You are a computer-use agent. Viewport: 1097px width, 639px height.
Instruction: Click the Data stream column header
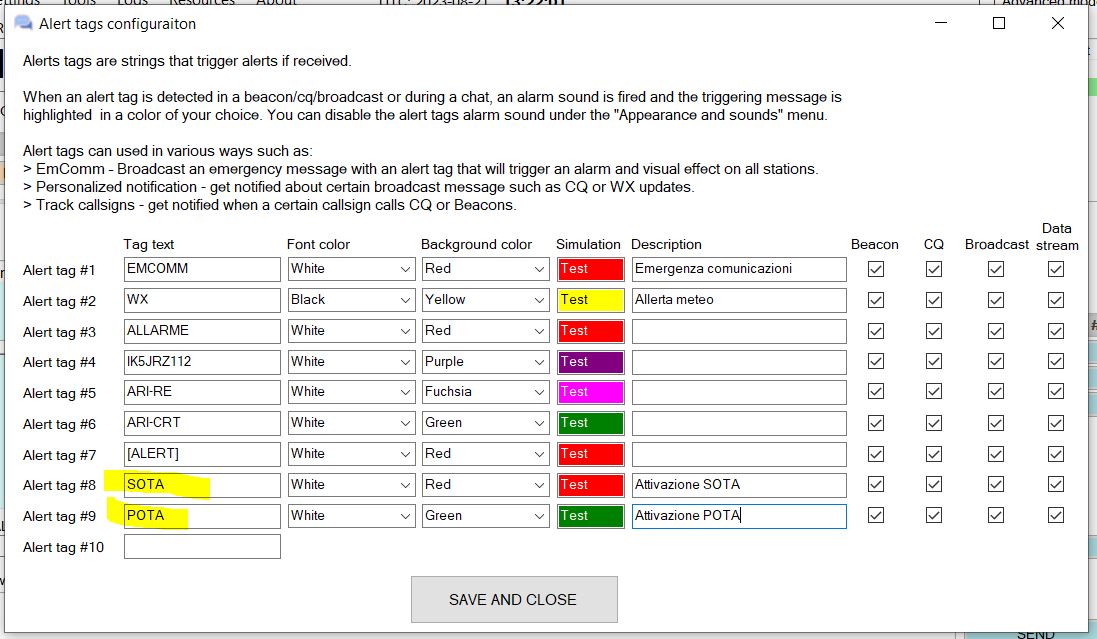[x=1057, y=237]
